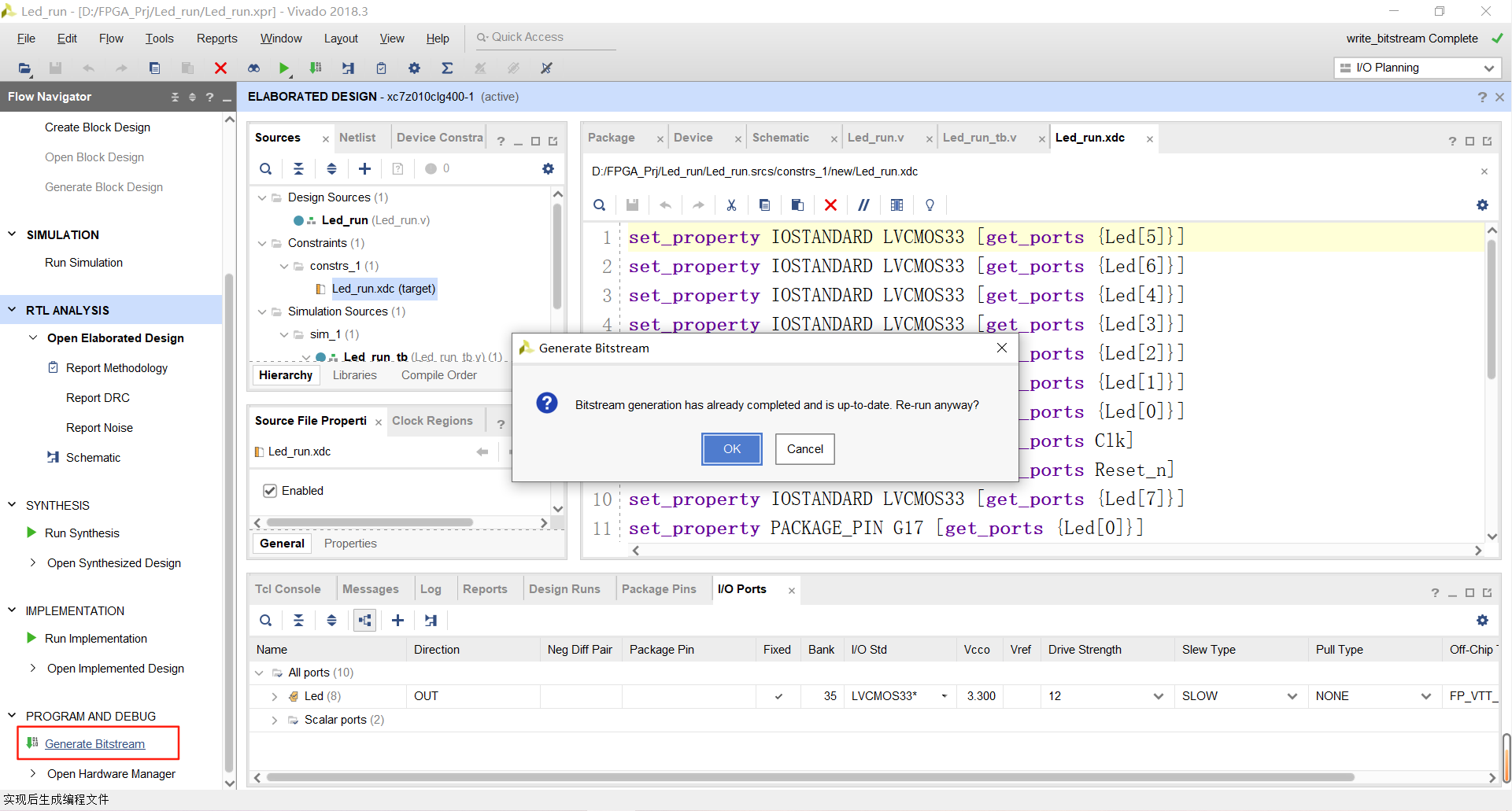The image size is (1512, 811).
Task: Open the NONE Pull Type dropdown
Action: tap(1425, 696)
